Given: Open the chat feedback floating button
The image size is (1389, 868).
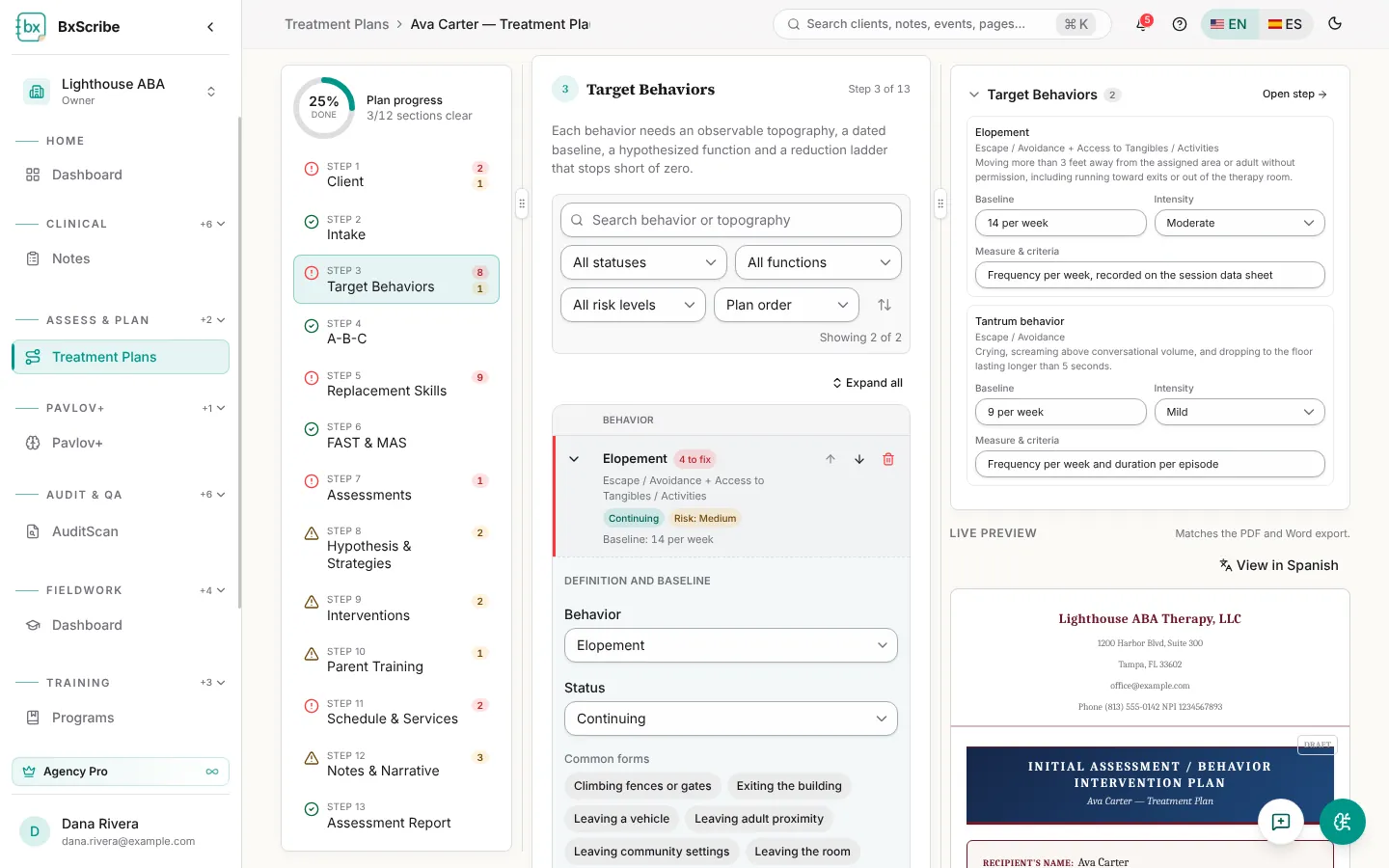Looking at the screenshot, I should point(1281,822).
